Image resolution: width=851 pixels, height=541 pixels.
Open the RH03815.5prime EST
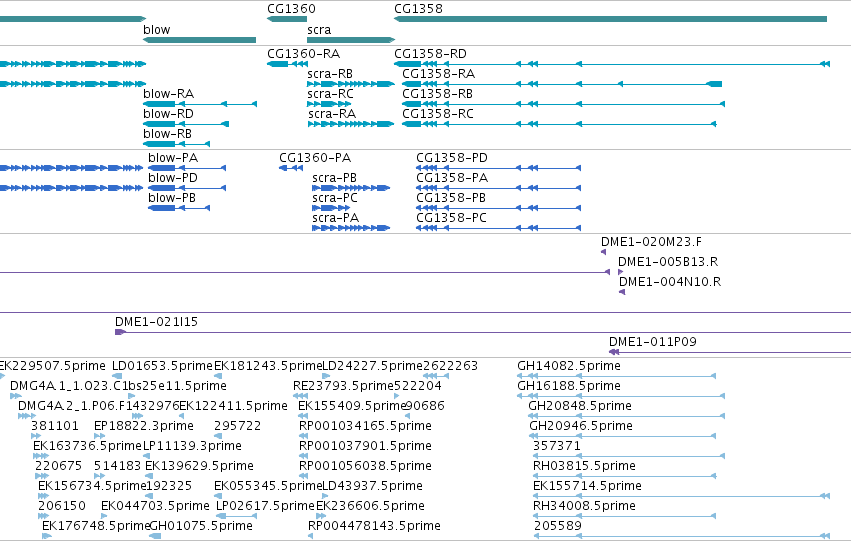coord(625,477)
